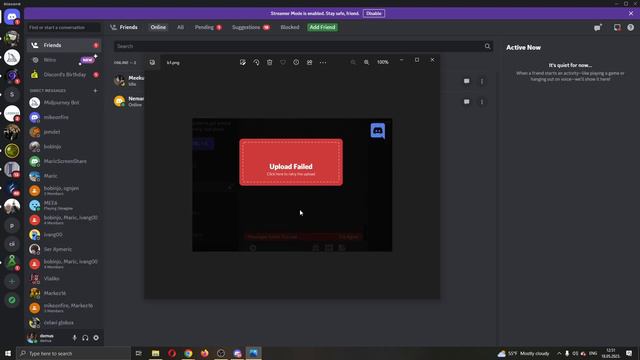Toggle microphone mute in user panel
Image resolution: width=640 pixels, height=360 pixels.
point(74,338)
